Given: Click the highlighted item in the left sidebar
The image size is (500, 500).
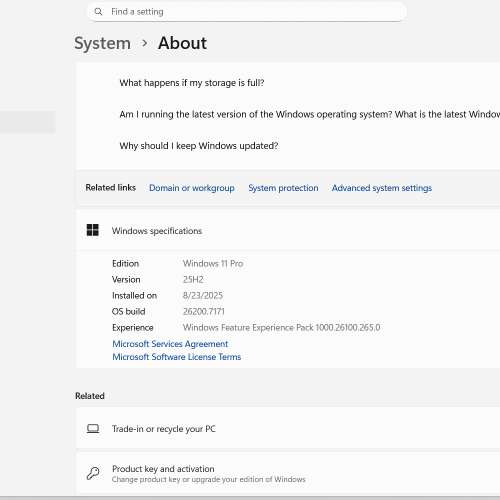Looking at the screenshot, I should (28, 122).
